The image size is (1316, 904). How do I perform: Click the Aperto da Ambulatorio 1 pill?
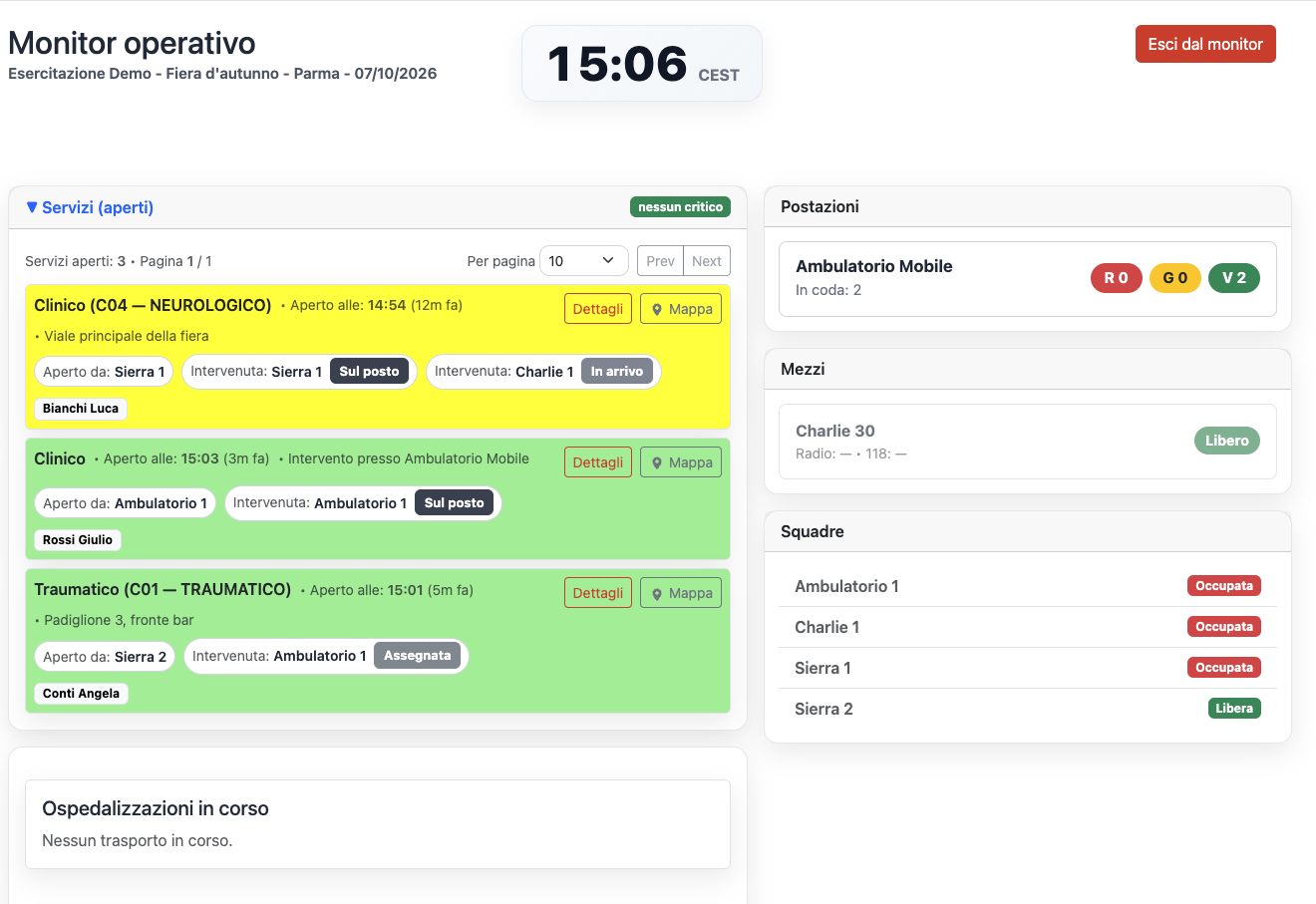[x=125, y=503]
